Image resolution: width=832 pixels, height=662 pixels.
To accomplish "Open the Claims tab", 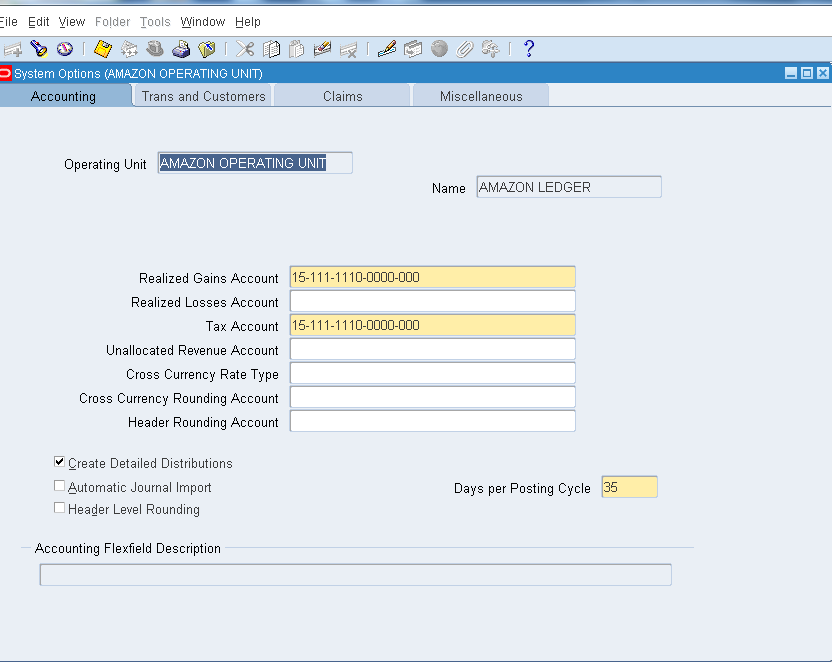I will click(x=342, y=96).
